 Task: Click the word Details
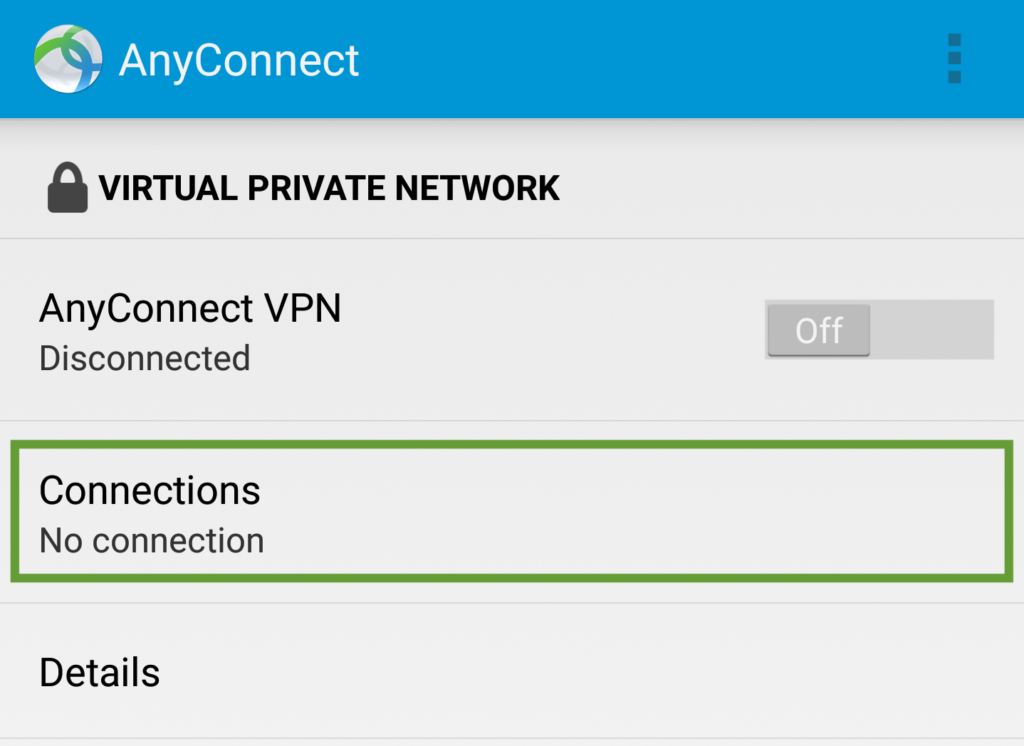click(99, 672)
